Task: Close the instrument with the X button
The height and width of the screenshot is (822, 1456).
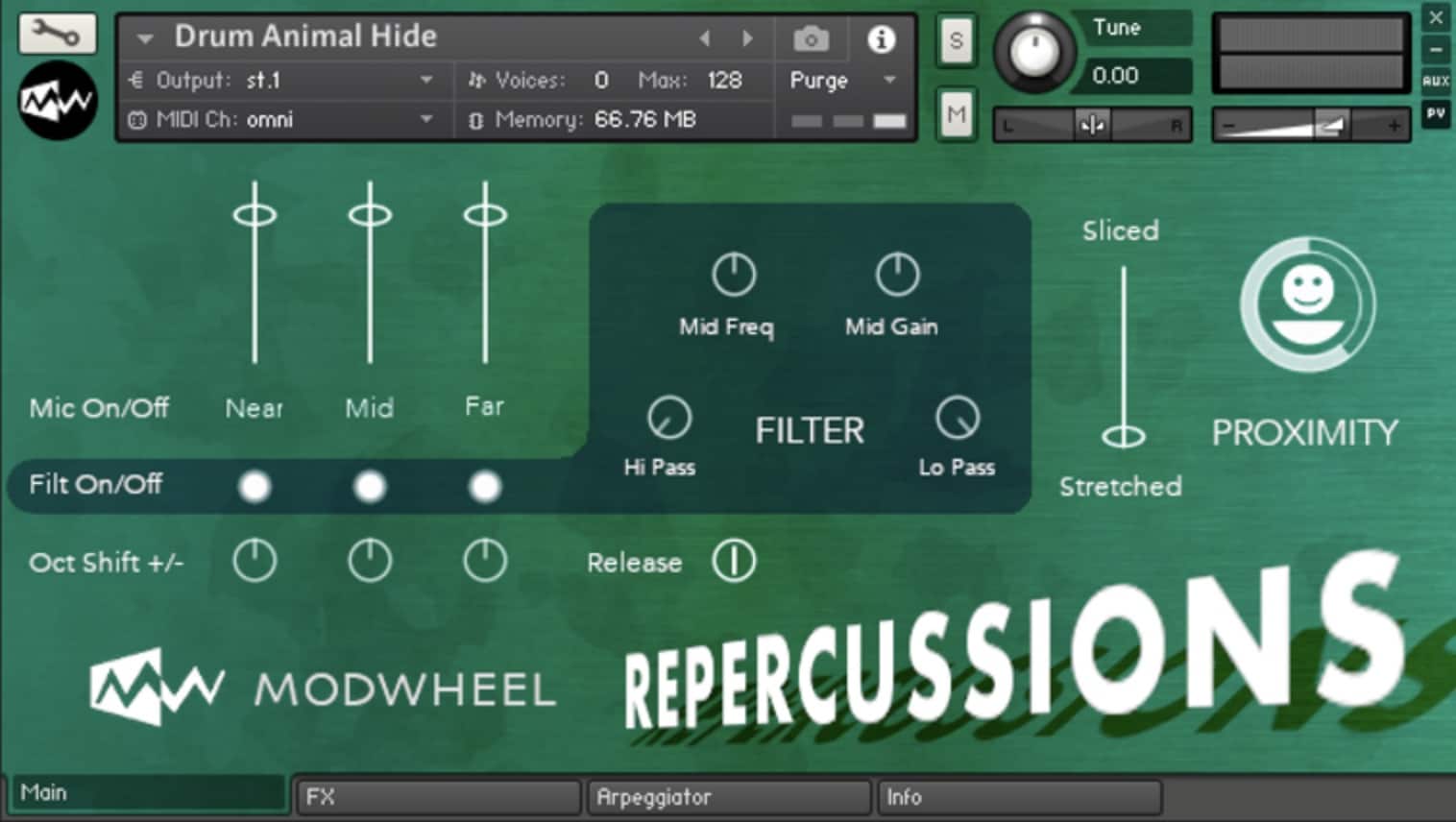Action: [1436, 17]
